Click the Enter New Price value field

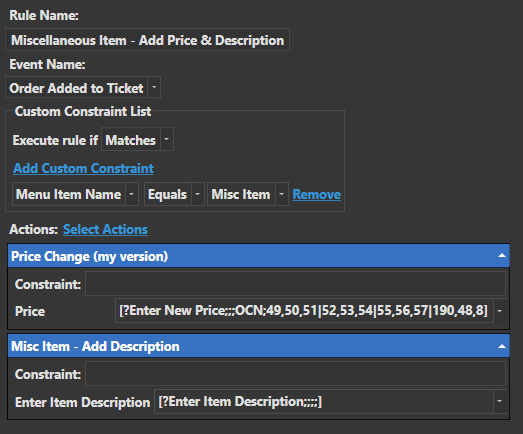(304, 311)
